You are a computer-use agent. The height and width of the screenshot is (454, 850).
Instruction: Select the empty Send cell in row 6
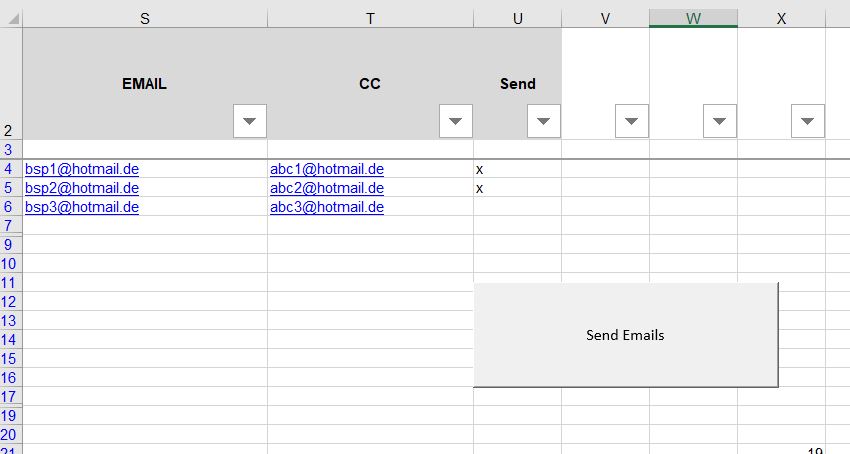tap(517, 207)
